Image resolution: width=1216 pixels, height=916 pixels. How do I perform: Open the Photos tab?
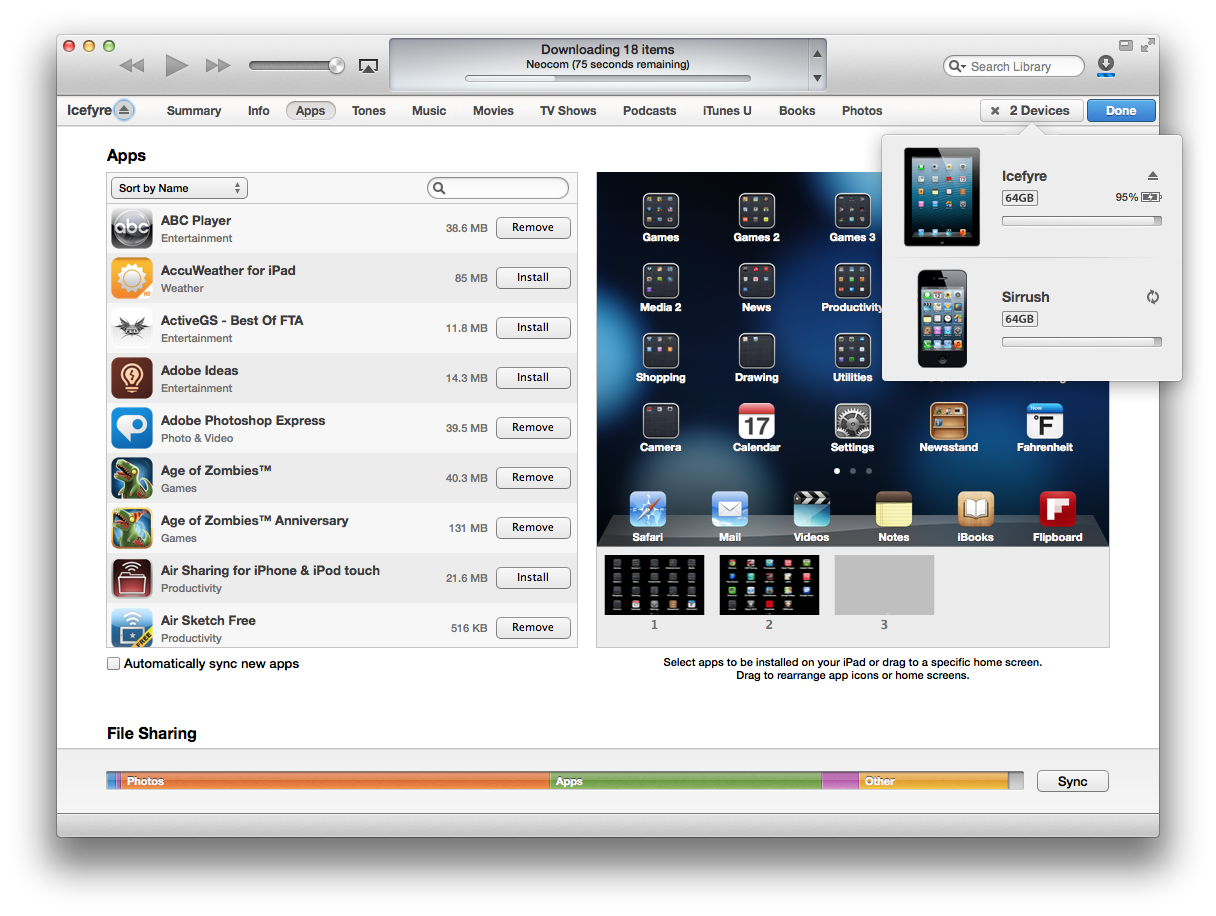coord(862,111)
